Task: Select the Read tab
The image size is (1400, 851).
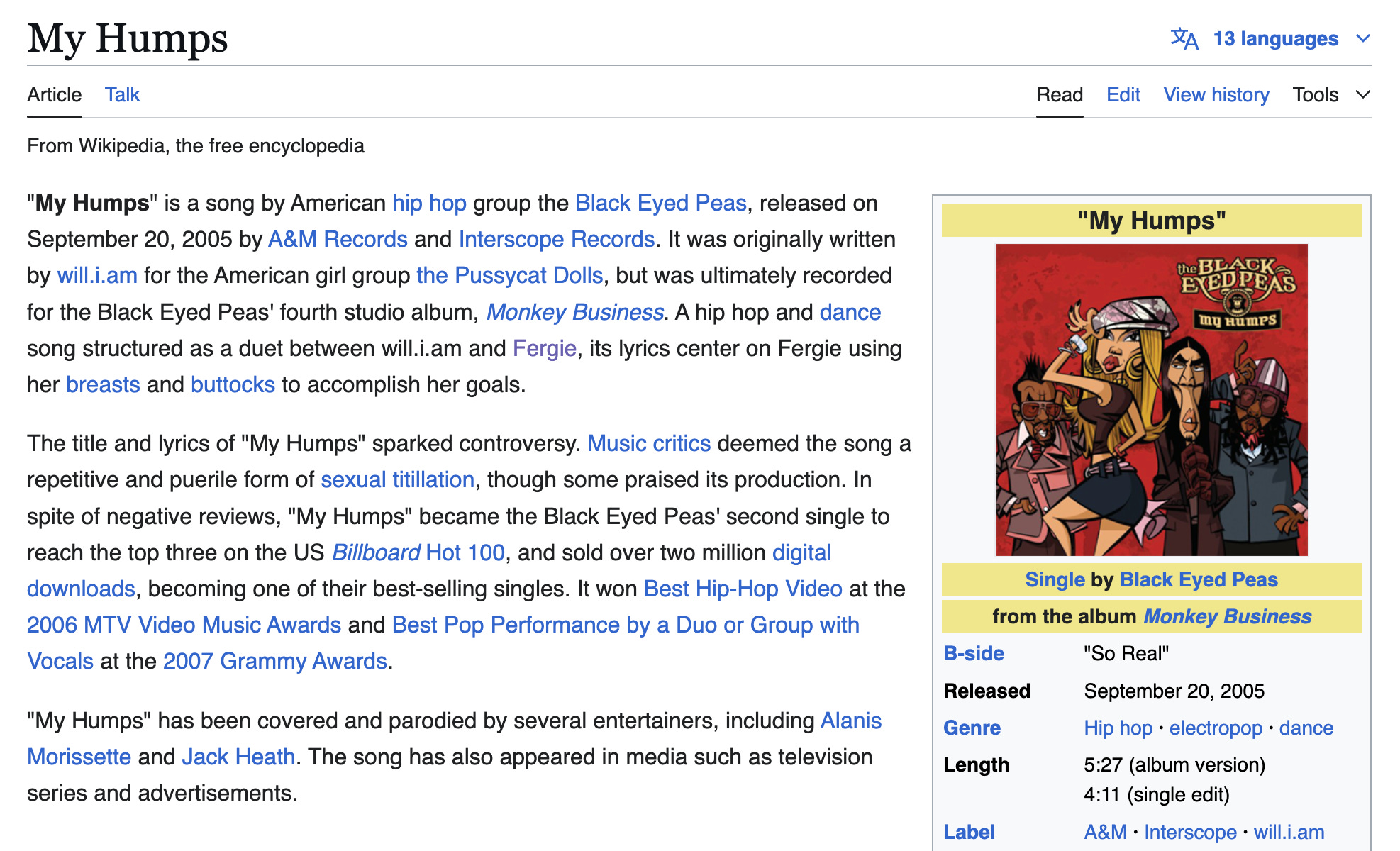Action: point(1059,94)
